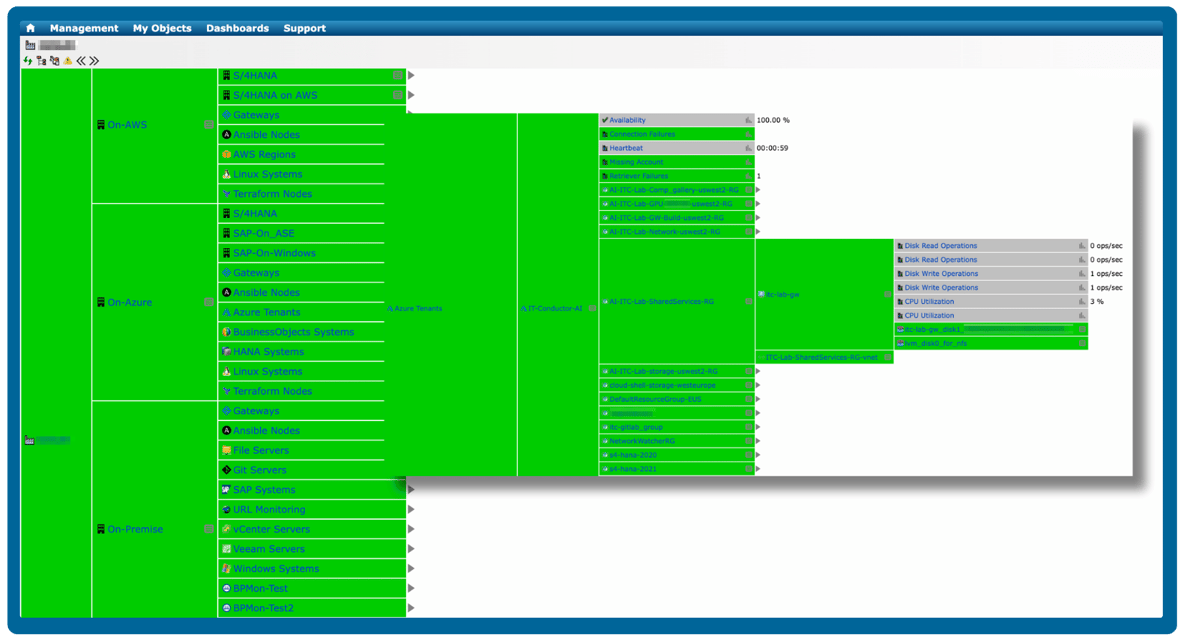Image resolution: width=1185 pixels, height=642 pixels.
Task: Open the Dashboards menu
Action: (237, 28)
